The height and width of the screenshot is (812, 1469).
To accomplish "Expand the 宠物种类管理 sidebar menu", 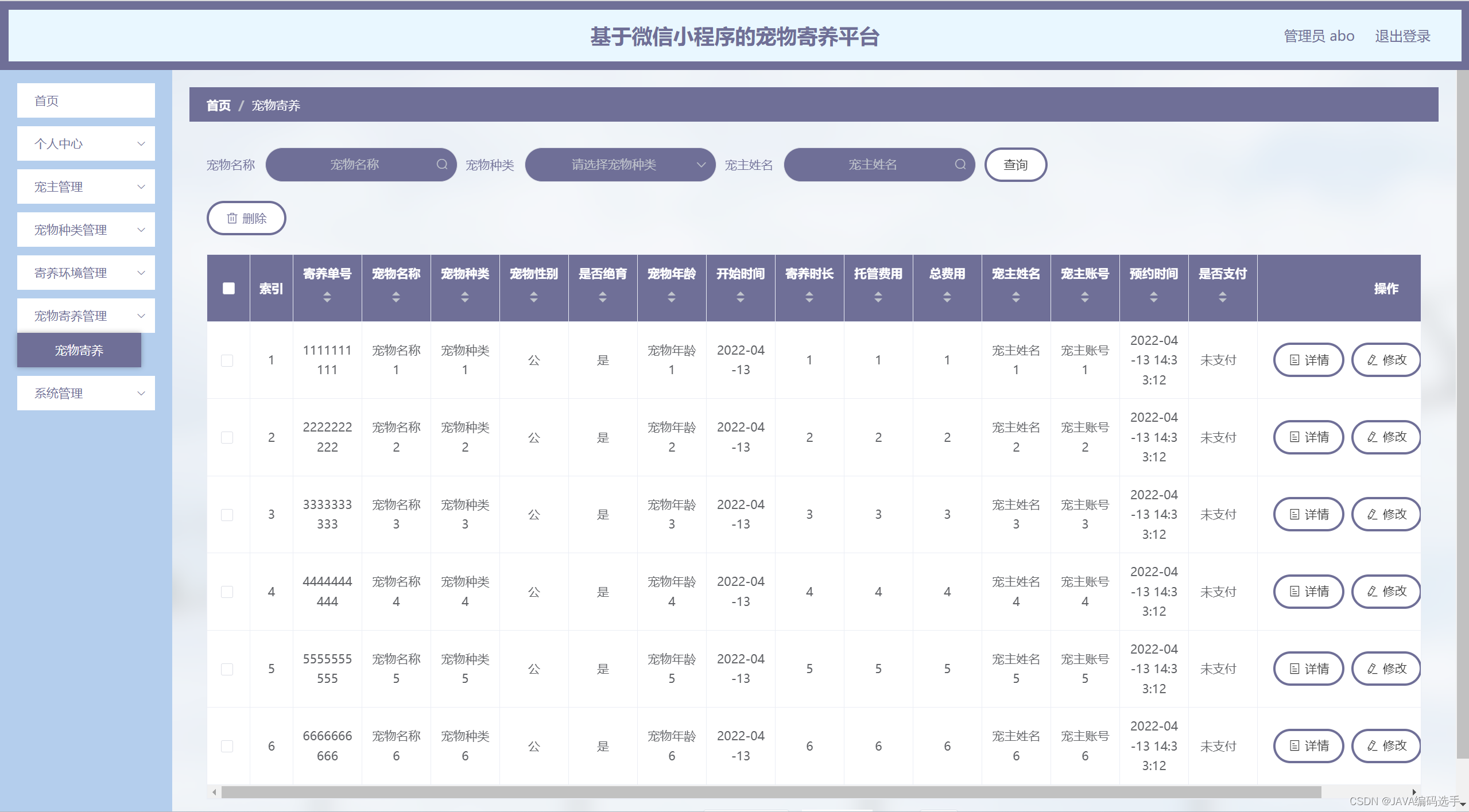I will 86,230.
